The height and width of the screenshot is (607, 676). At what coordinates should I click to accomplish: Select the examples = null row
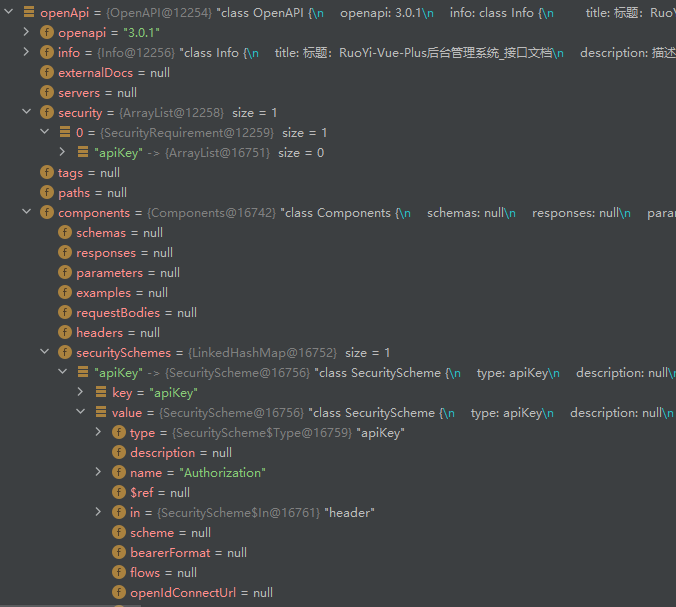tap(338, 292)
